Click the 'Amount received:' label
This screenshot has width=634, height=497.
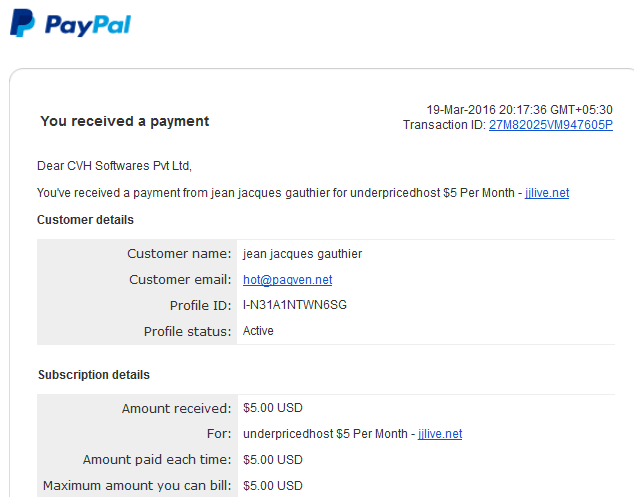click(x=176, y=408)
